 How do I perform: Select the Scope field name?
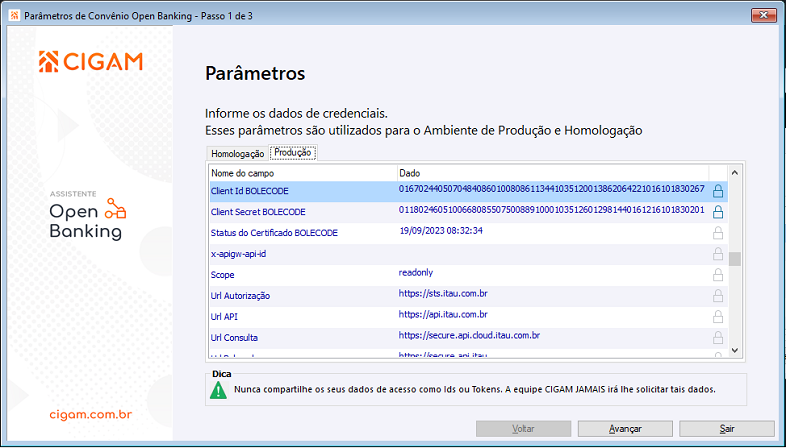click(x=223, y=275)
